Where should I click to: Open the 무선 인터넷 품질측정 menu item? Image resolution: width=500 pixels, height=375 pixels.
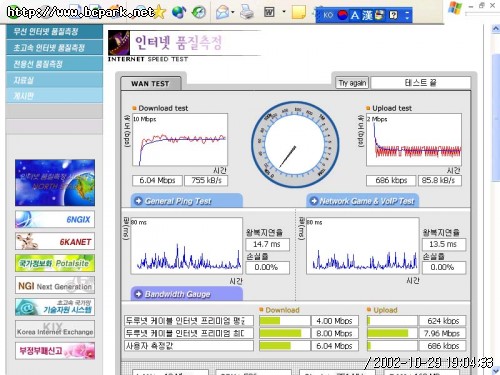[54, 32]
